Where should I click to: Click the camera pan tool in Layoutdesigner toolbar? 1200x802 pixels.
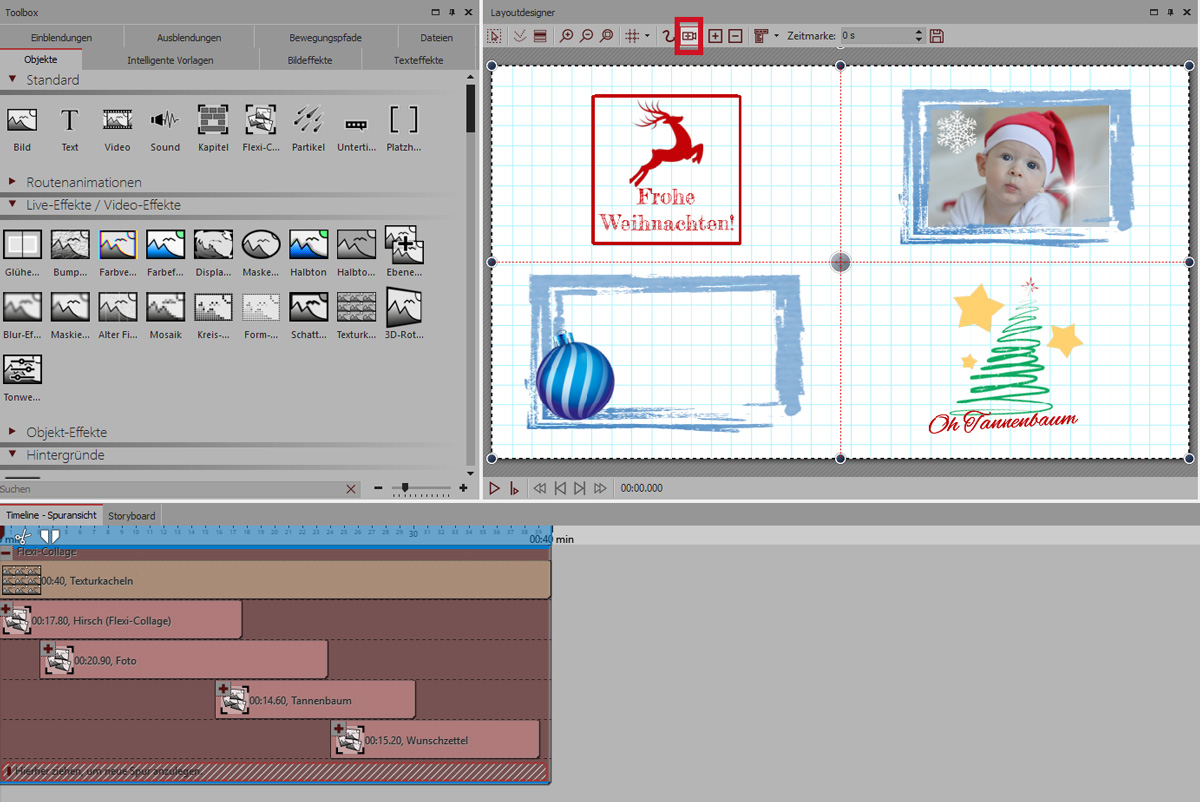pyautogui.click(x=689, y=36)
